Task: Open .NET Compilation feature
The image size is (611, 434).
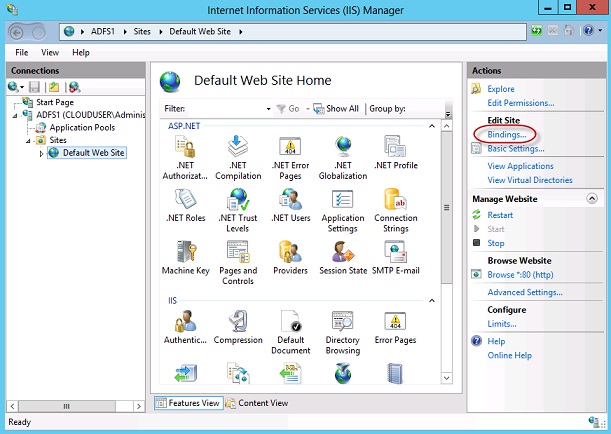Action: click(x=238, y=157)
